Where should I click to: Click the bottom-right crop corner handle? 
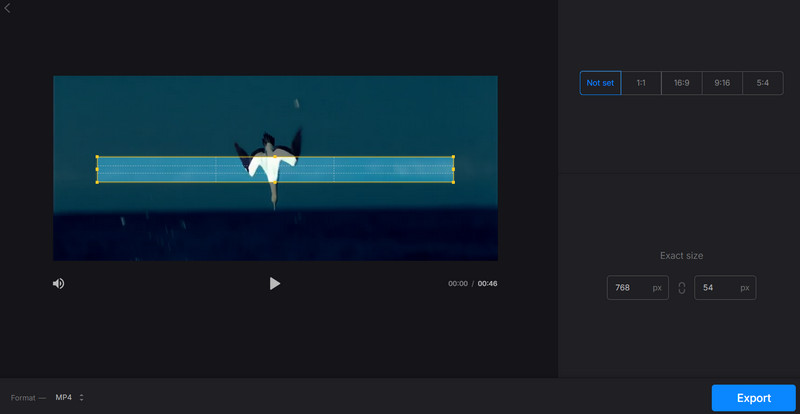click(453, 182)
